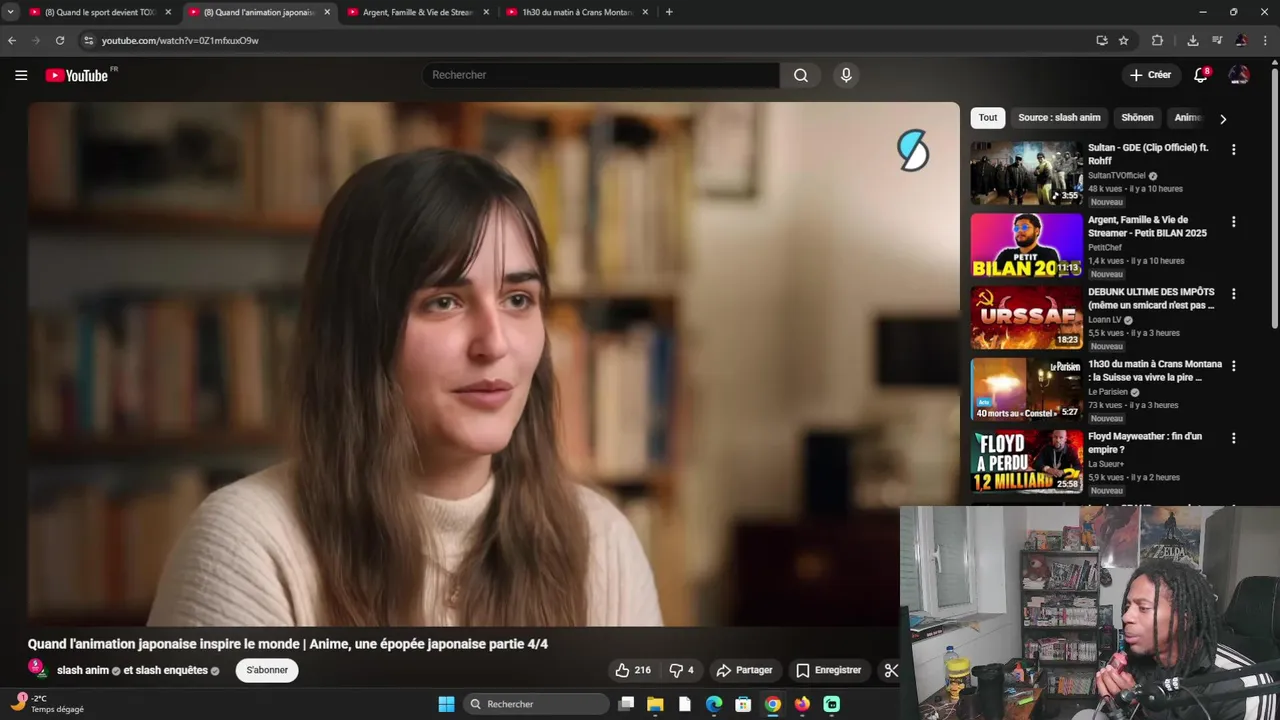
Task: Select the 'Source : slash anim' chip
Action: pyautogui.click(x=1059, y=118)
